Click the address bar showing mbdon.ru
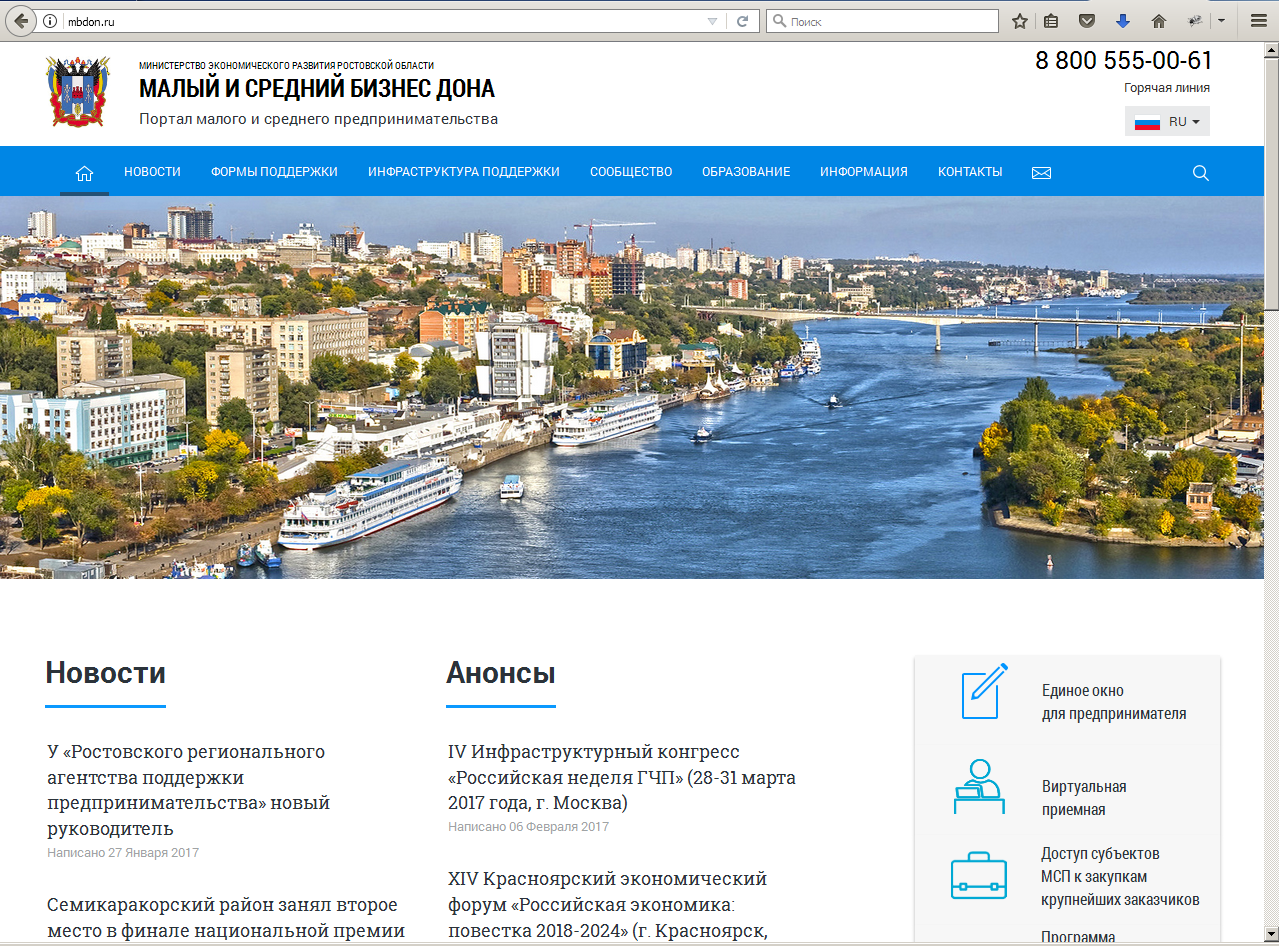Screen dimensions: 1279x946 click(x=380, y=21)
